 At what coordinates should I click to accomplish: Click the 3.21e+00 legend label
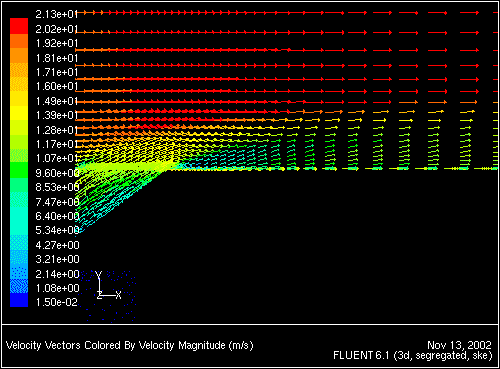pyautogui.click(x=57, y=259)
